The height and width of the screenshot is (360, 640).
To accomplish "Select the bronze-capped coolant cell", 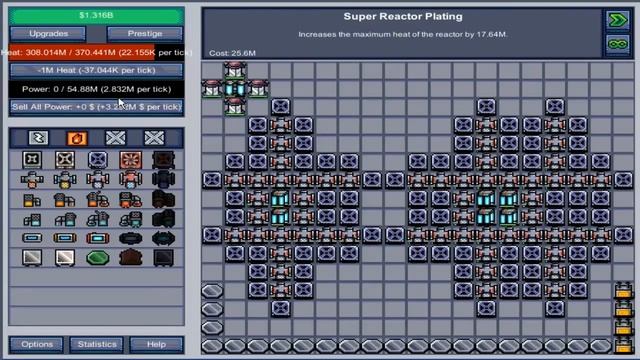I will click(65, 238).
